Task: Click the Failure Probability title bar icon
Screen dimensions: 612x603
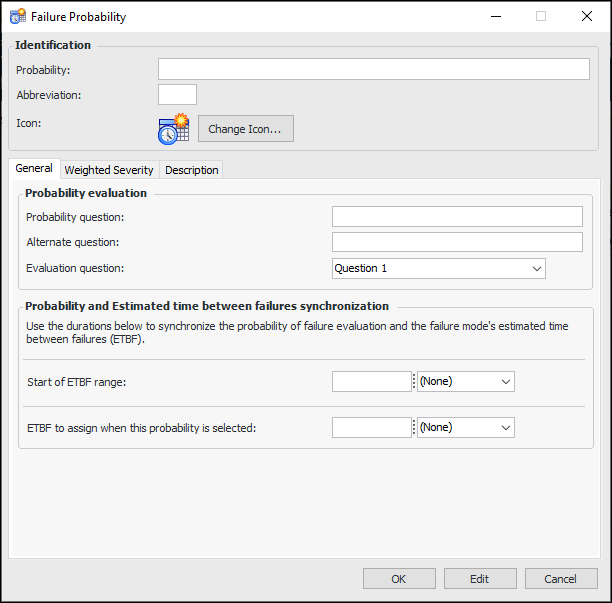Action: 17,17
